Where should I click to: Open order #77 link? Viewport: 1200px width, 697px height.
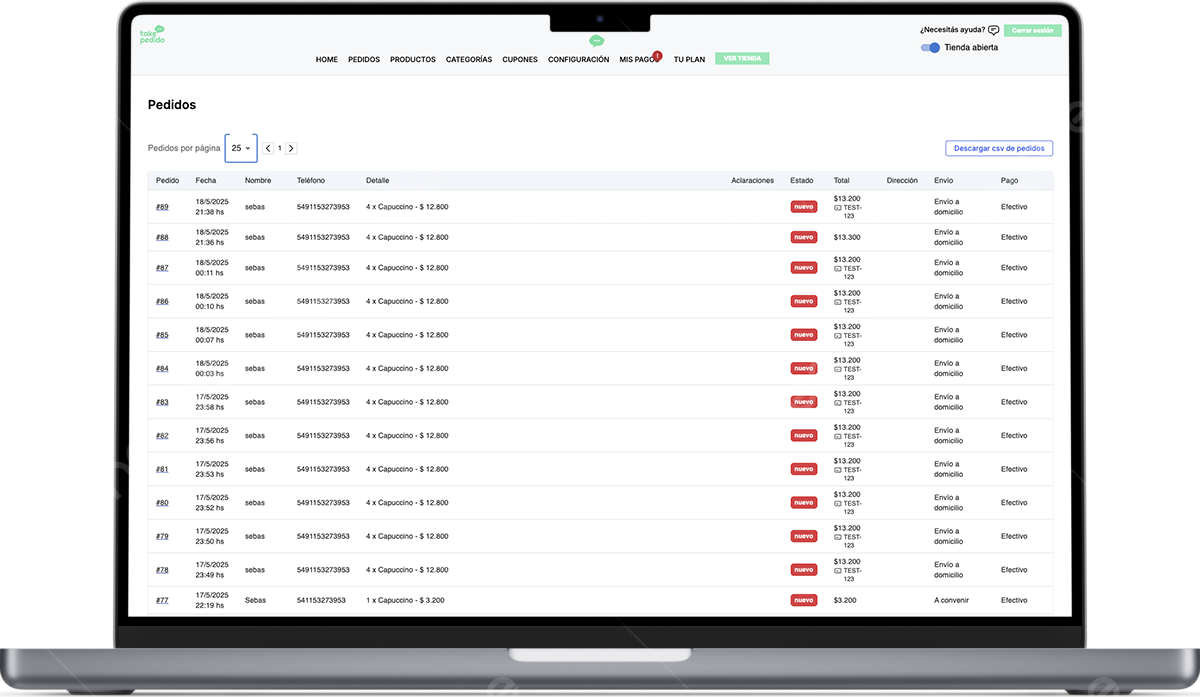coord(162,600)
